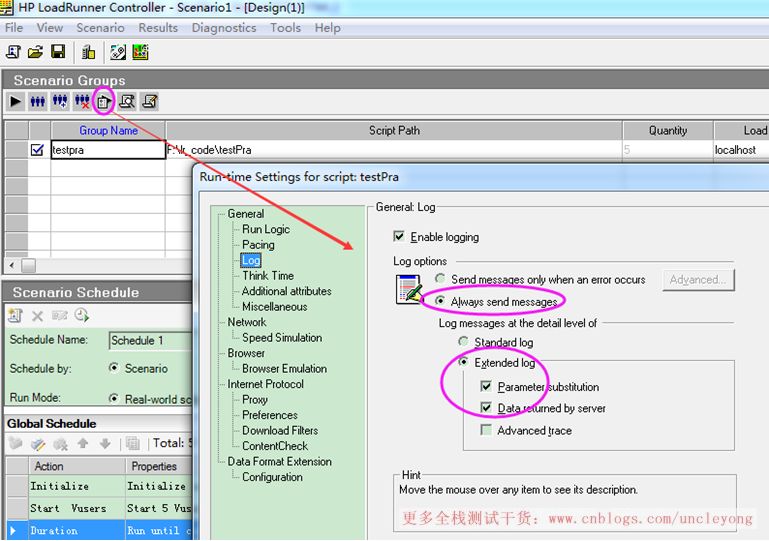The width and height of the screenshot is (769, 541).
Task: Select the Always send messages radio button
Action: click(440, 301)
